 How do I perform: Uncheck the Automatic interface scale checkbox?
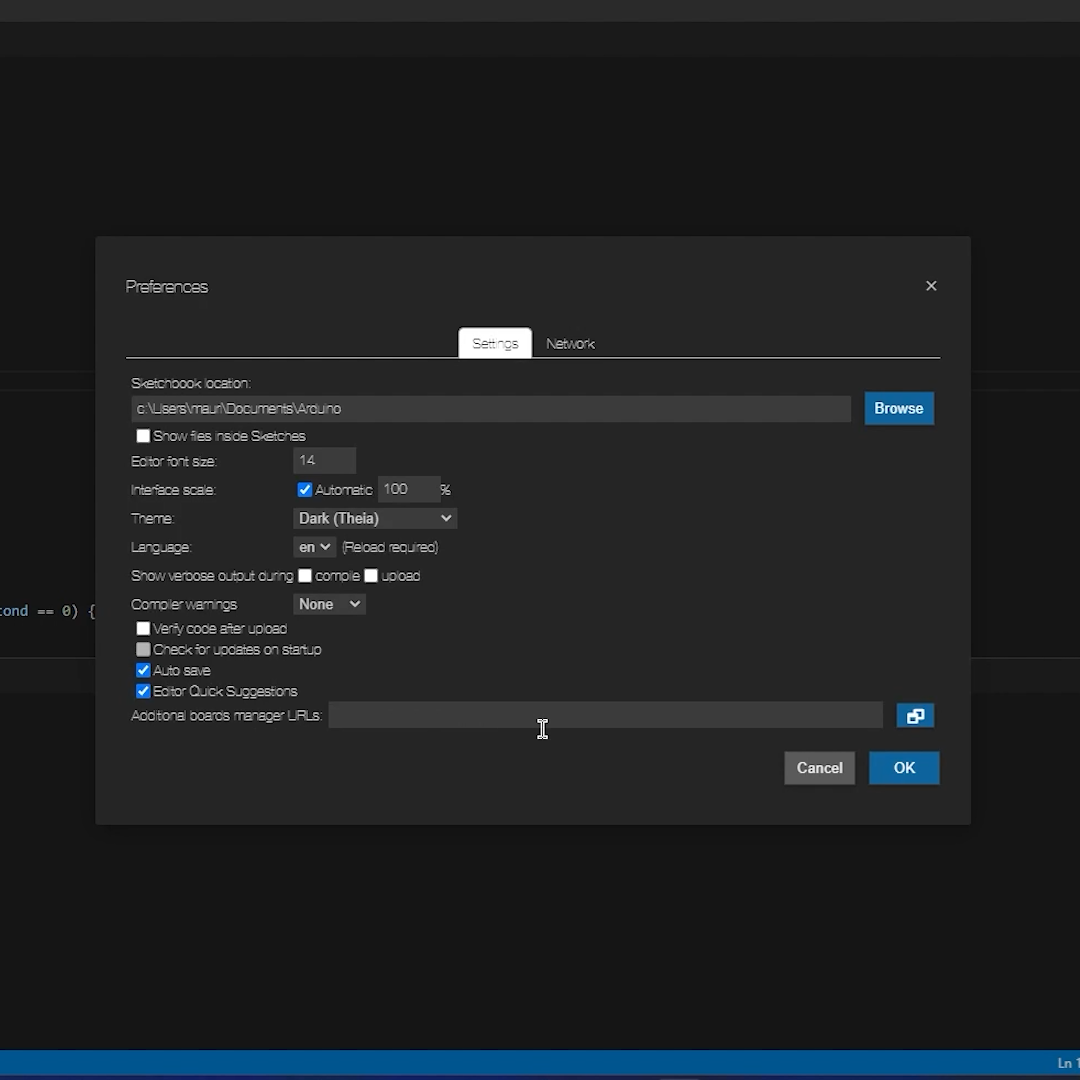point(304,490)
